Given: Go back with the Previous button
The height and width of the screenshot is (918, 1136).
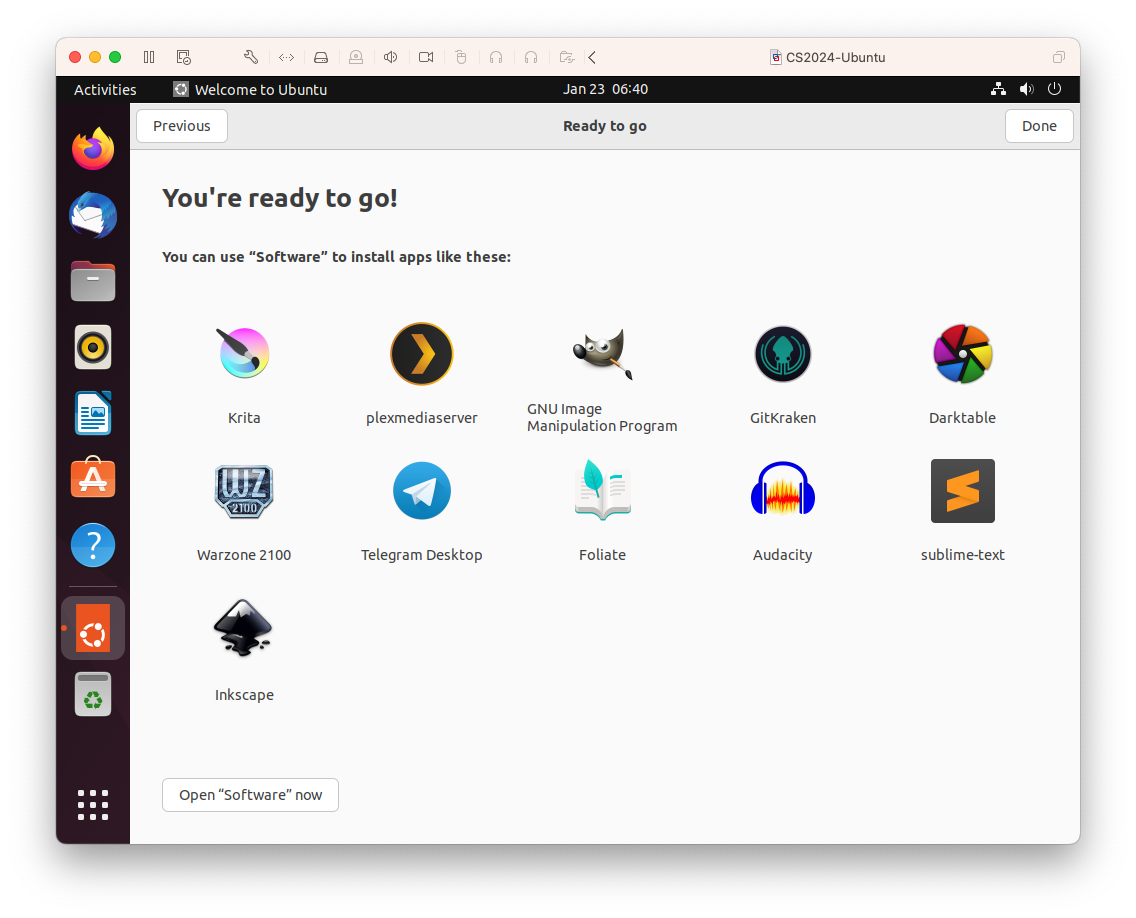Looking at the screenshot, I should tap(182, 126).
